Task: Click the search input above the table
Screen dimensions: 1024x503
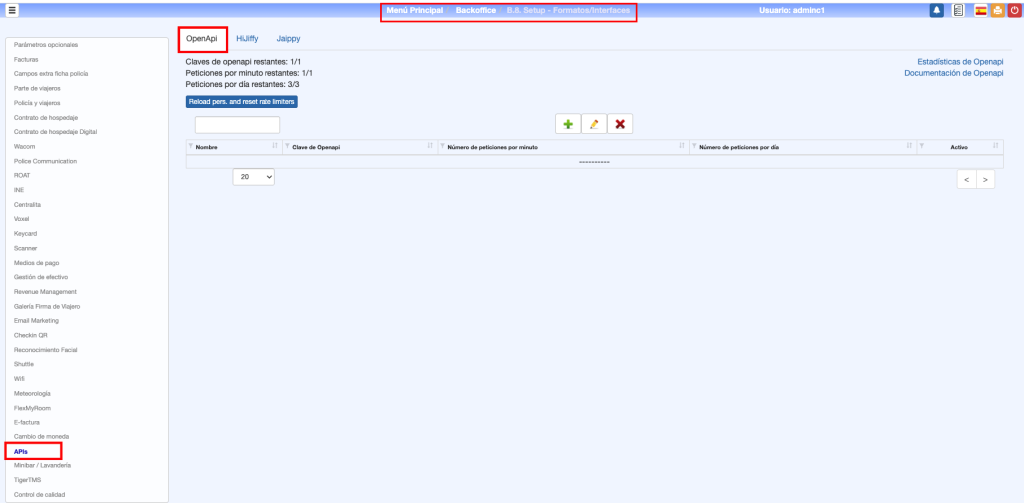Action: 237,125
